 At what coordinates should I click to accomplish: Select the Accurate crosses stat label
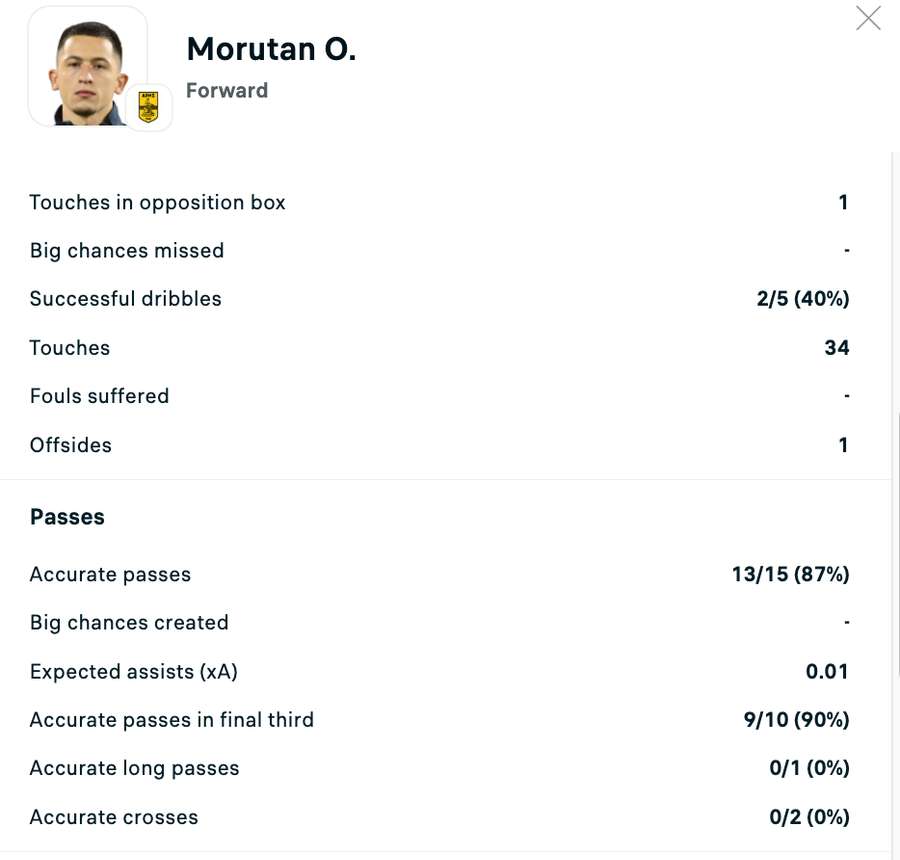coord(114,817)
